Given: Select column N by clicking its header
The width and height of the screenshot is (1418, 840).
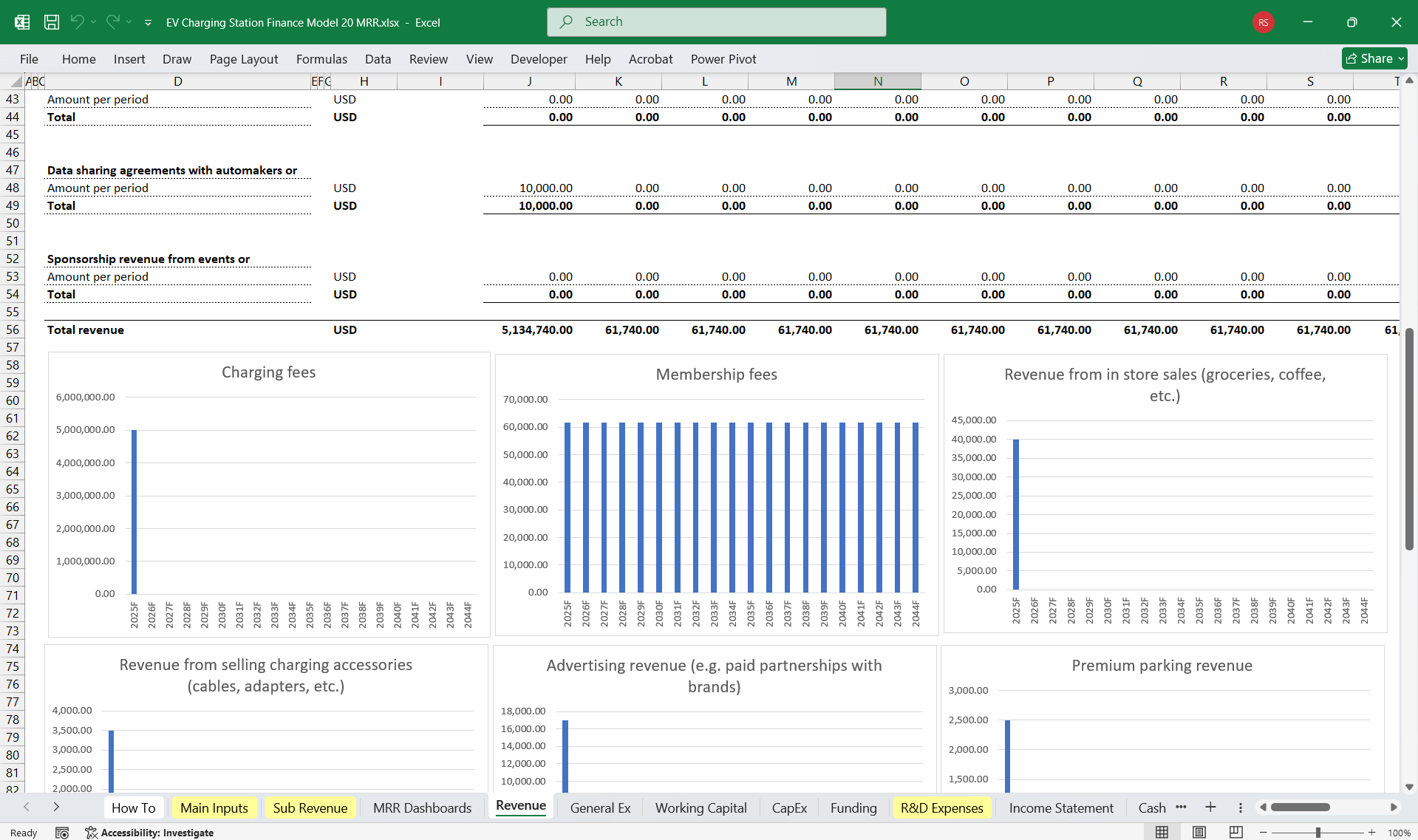Looking at the screenshot, I should click(877, 81).
